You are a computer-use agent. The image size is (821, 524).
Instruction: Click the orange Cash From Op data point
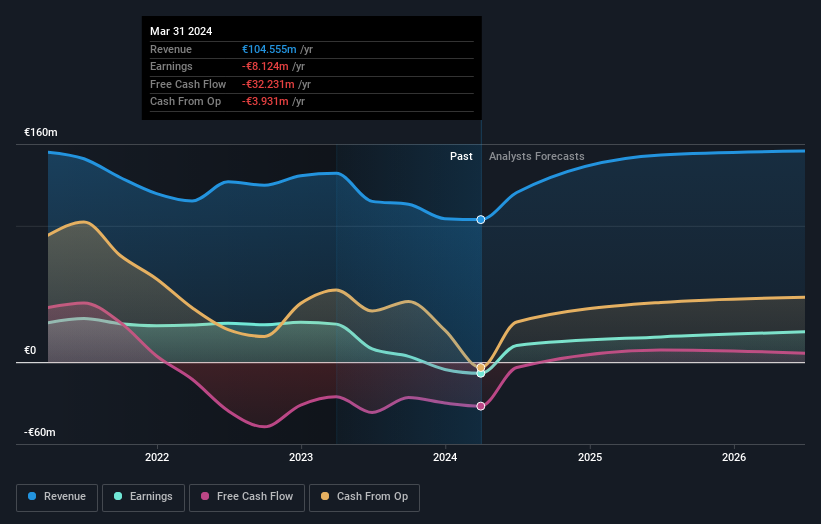point(481,367)
